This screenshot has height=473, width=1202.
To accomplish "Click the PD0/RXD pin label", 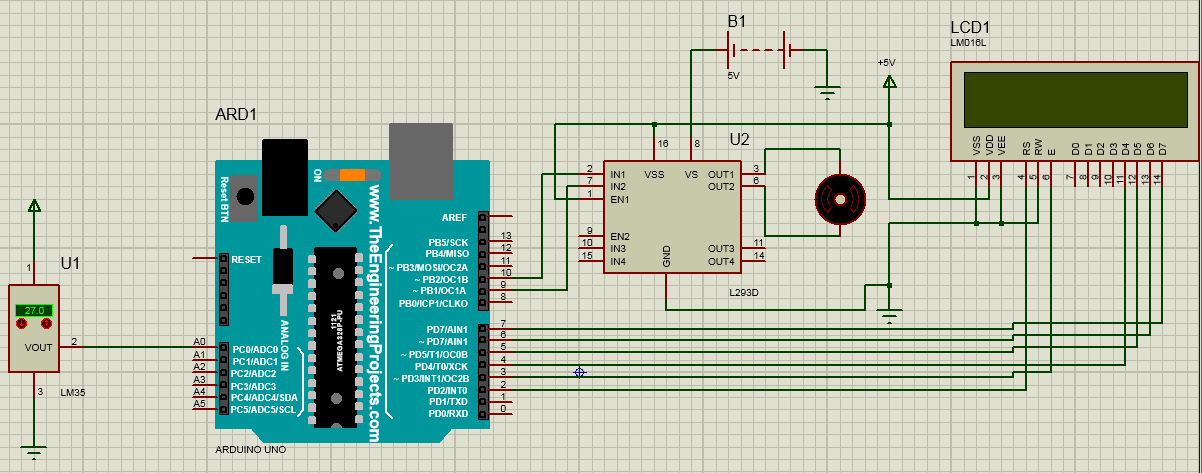I will coord(447,413).
